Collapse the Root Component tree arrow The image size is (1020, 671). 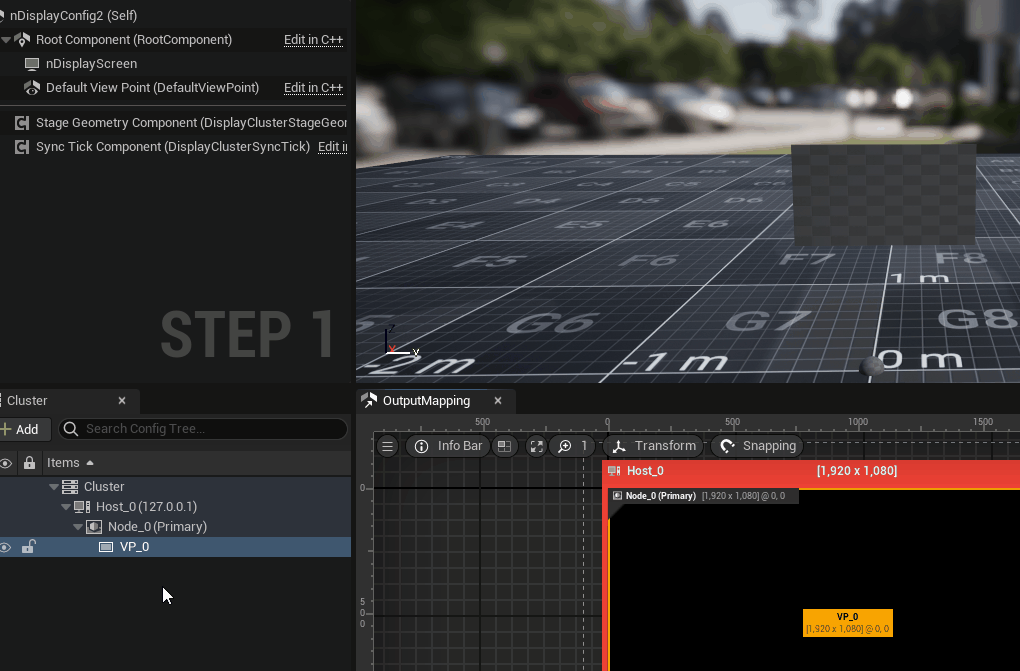click(x=6, y=40)
